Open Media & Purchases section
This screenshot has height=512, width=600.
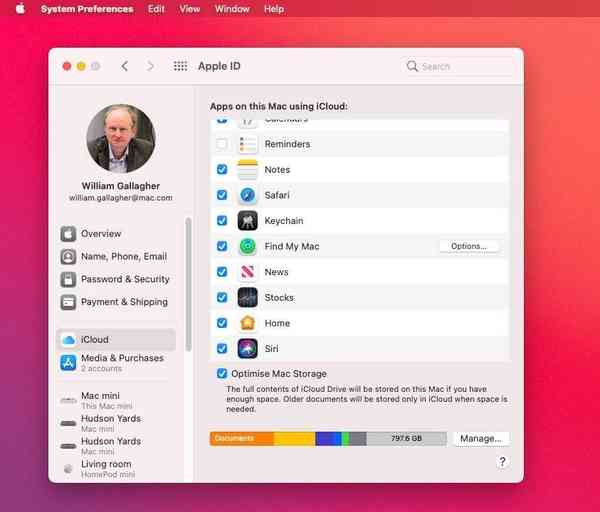122,358
